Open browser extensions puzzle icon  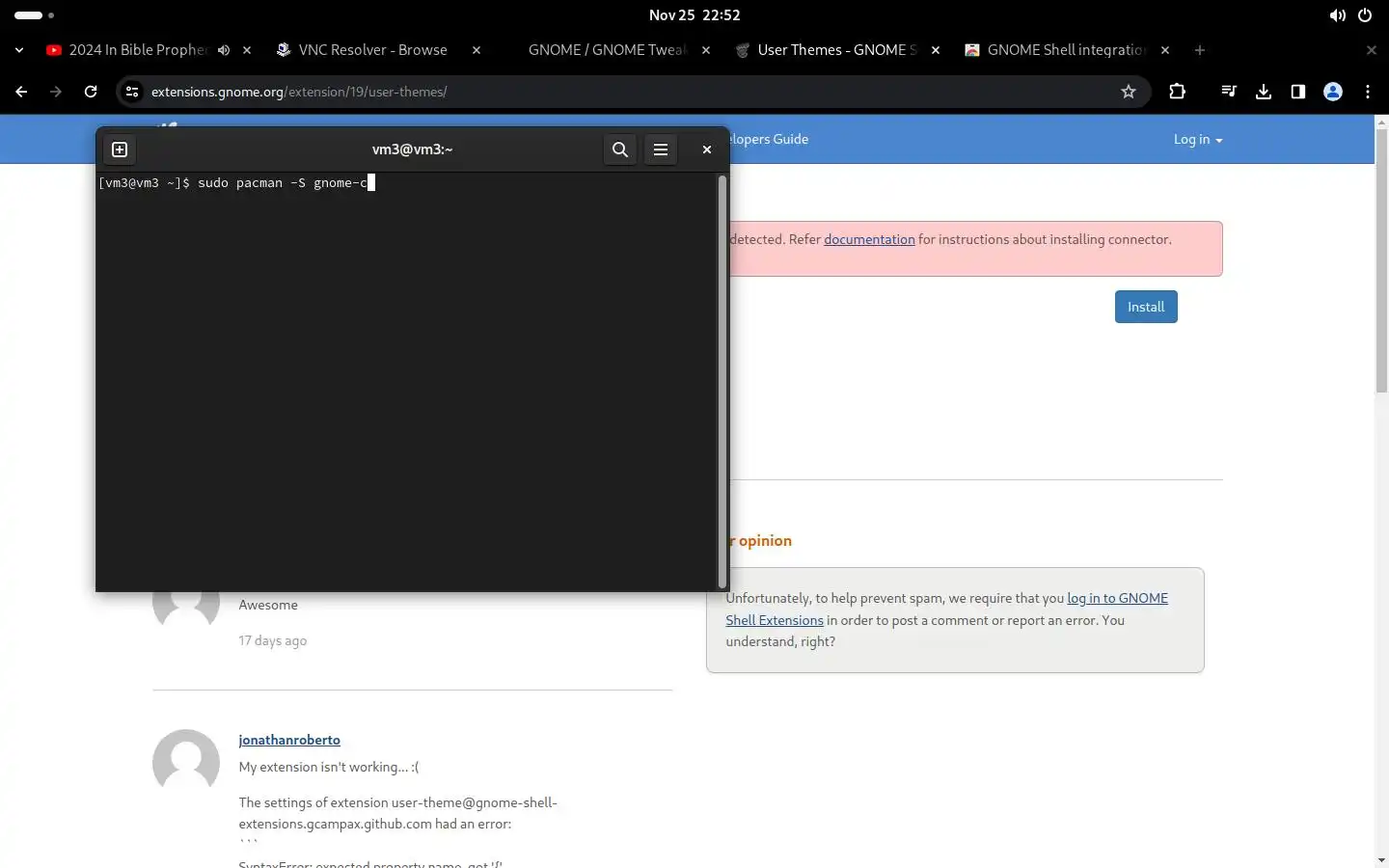tap(1177, 92)
